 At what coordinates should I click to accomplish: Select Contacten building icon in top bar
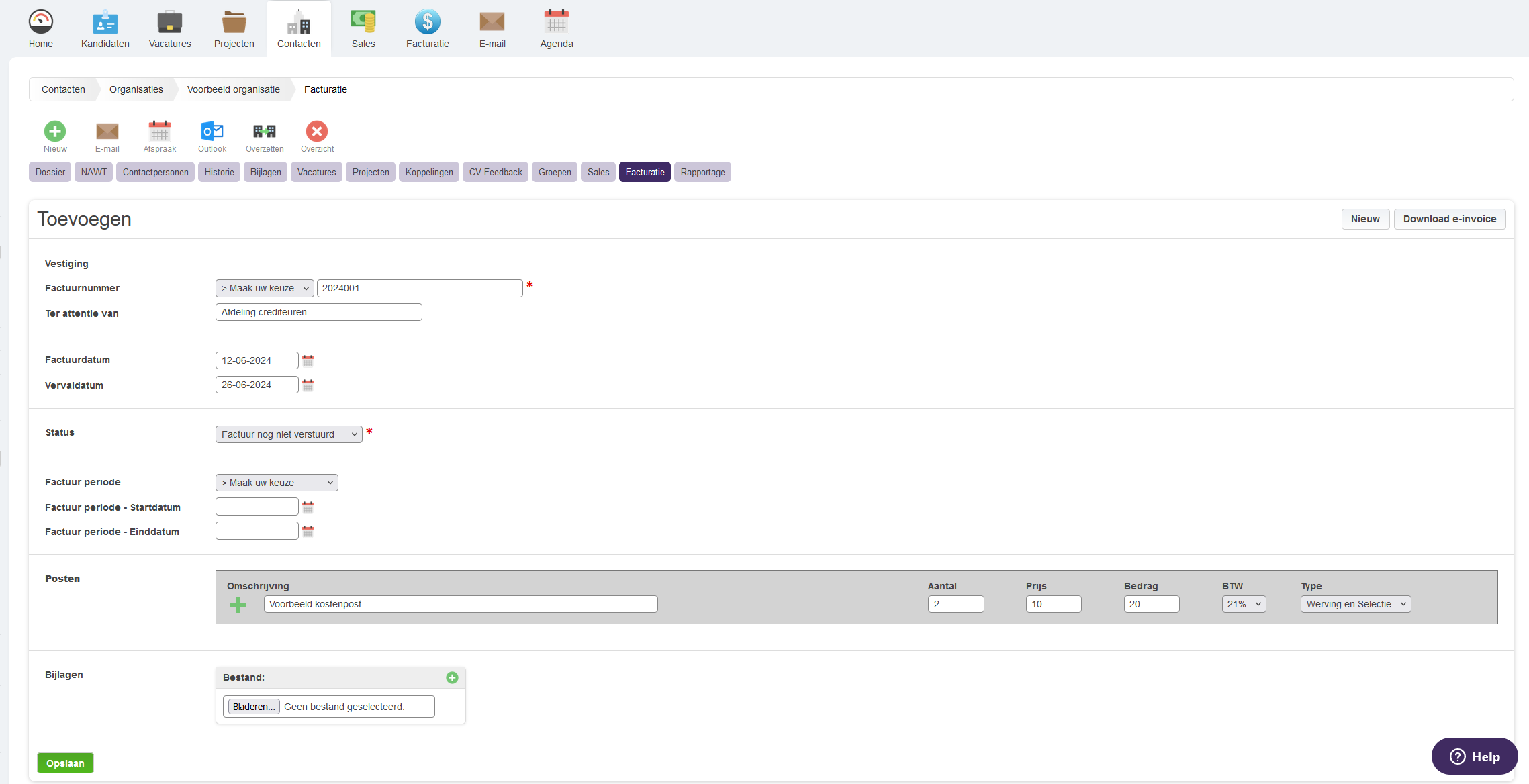point(299,22)
